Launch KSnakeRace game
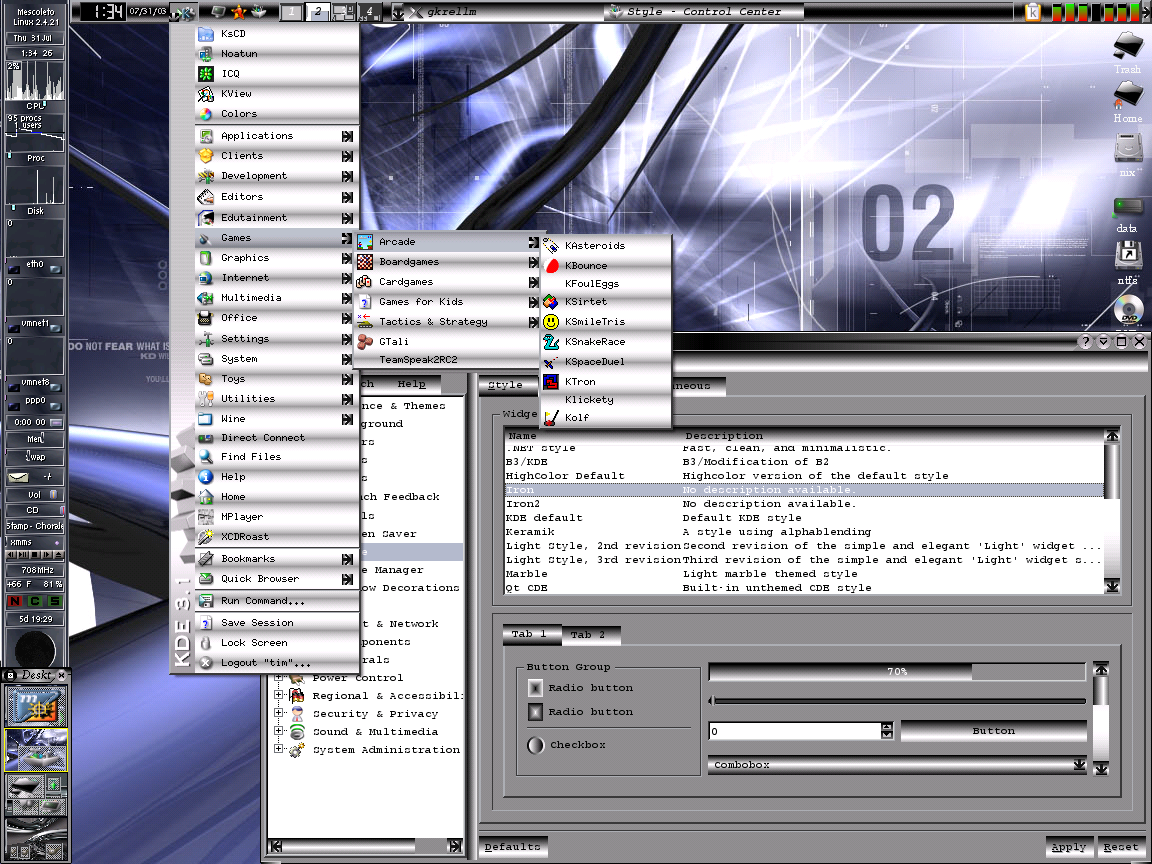This screenshot has height=864, width=1152. point(606,342)
